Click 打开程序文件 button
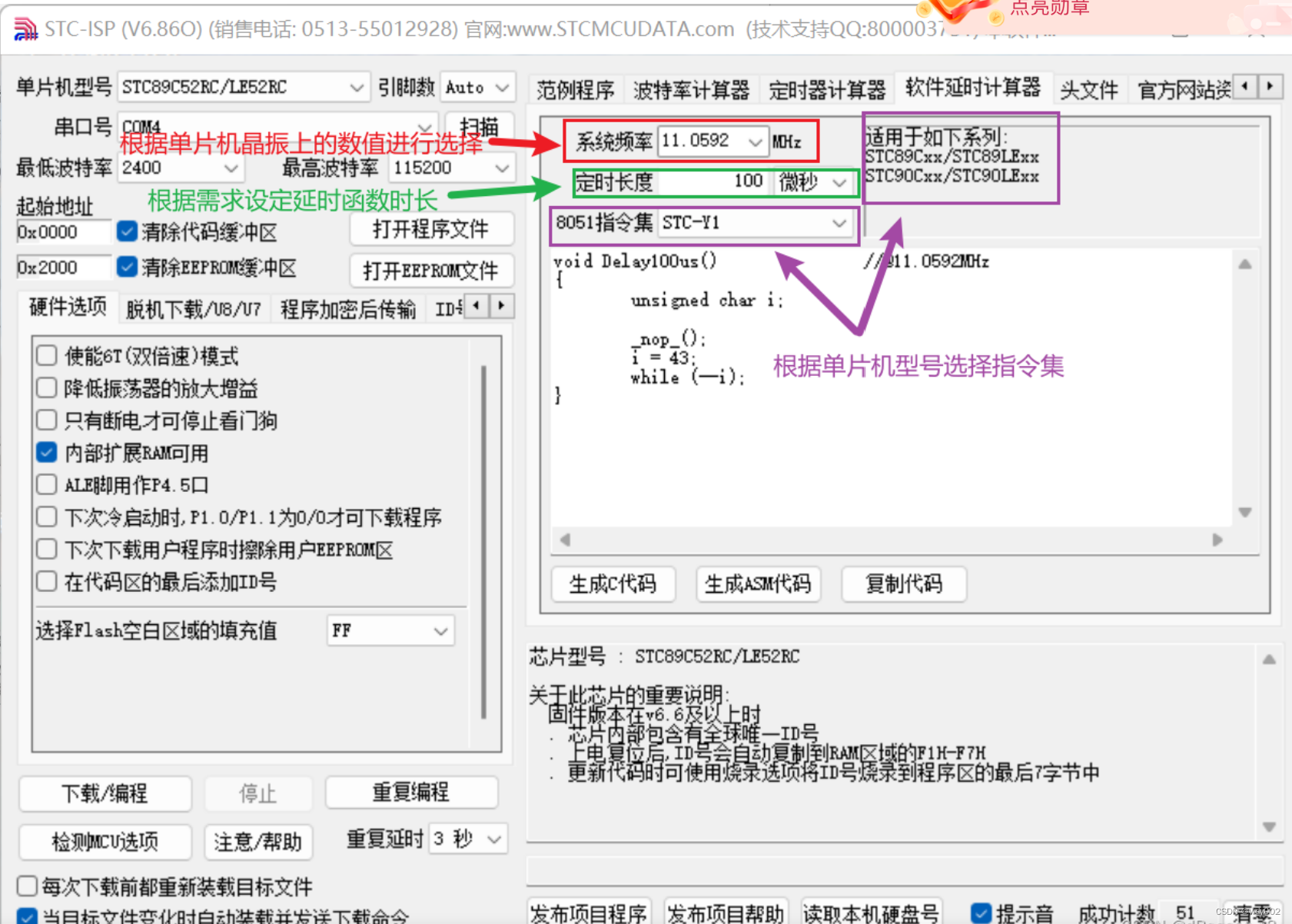This screenshot has height=924, width=1292. [x=430, y=229]
